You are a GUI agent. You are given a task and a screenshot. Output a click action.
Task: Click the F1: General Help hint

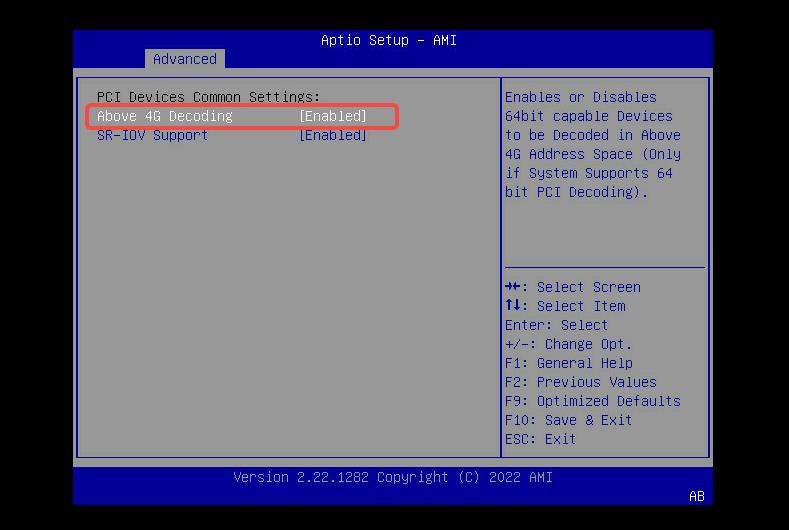[x=568, y=363]
